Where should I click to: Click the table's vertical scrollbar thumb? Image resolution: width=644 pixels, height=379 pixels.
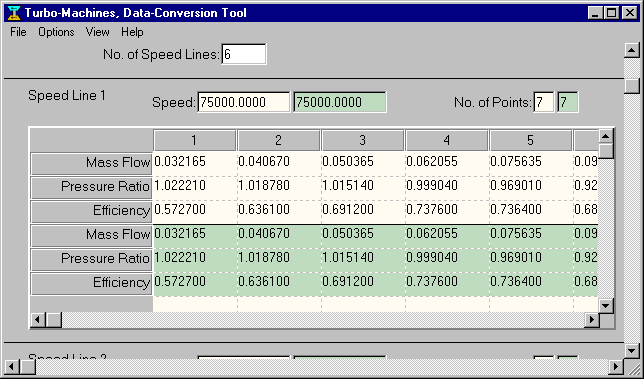coord(606,151)
